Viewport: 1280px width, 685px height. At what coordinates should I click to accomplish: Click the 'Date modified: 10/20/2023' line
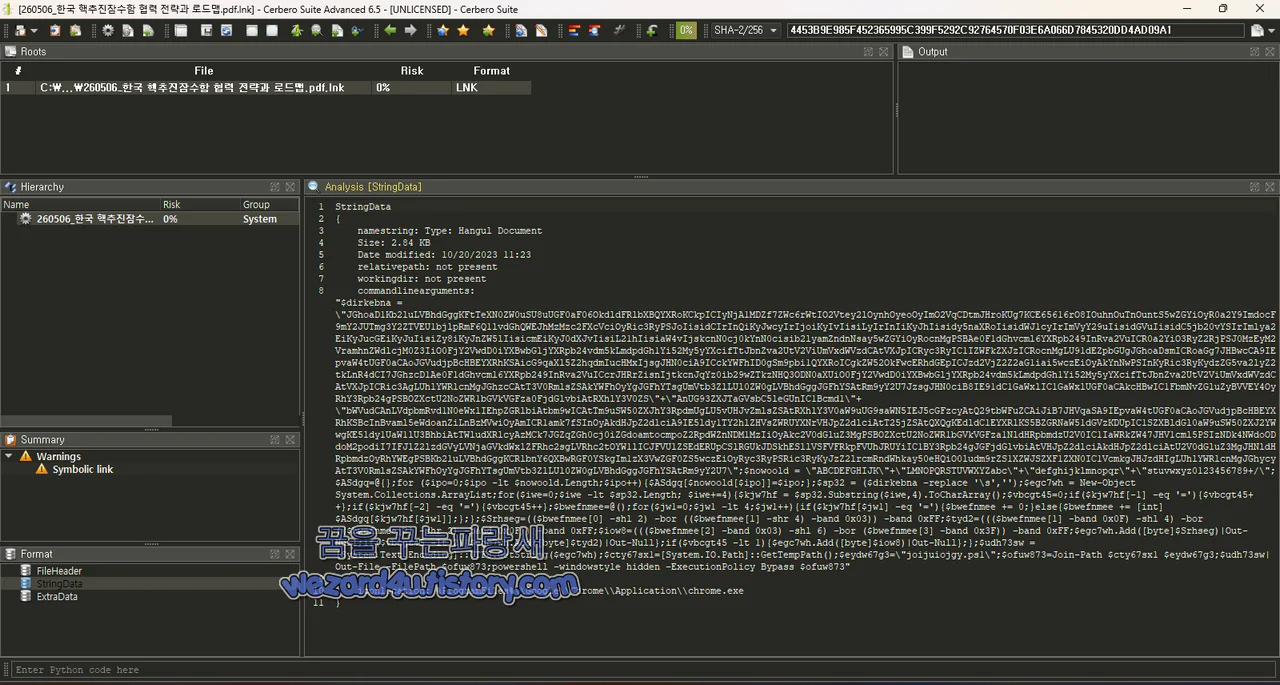pyautogui.click(x=444, y=255)
